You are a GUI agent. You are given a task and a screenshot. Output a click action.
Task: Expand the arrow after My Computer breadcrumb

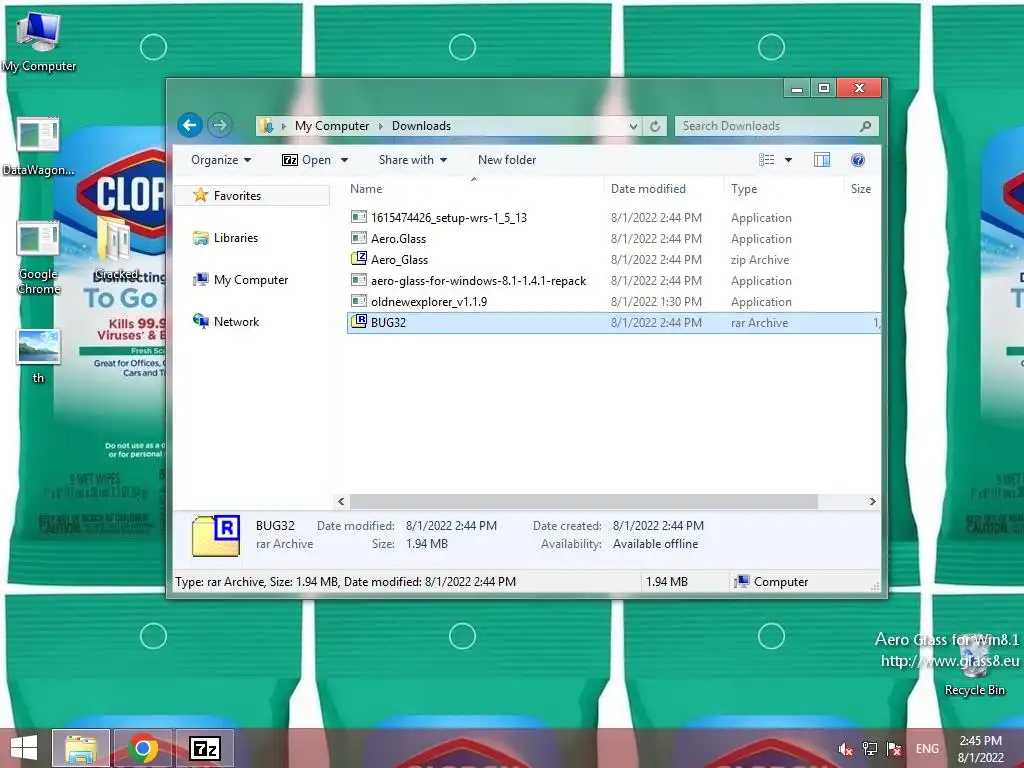coord(381,126)
